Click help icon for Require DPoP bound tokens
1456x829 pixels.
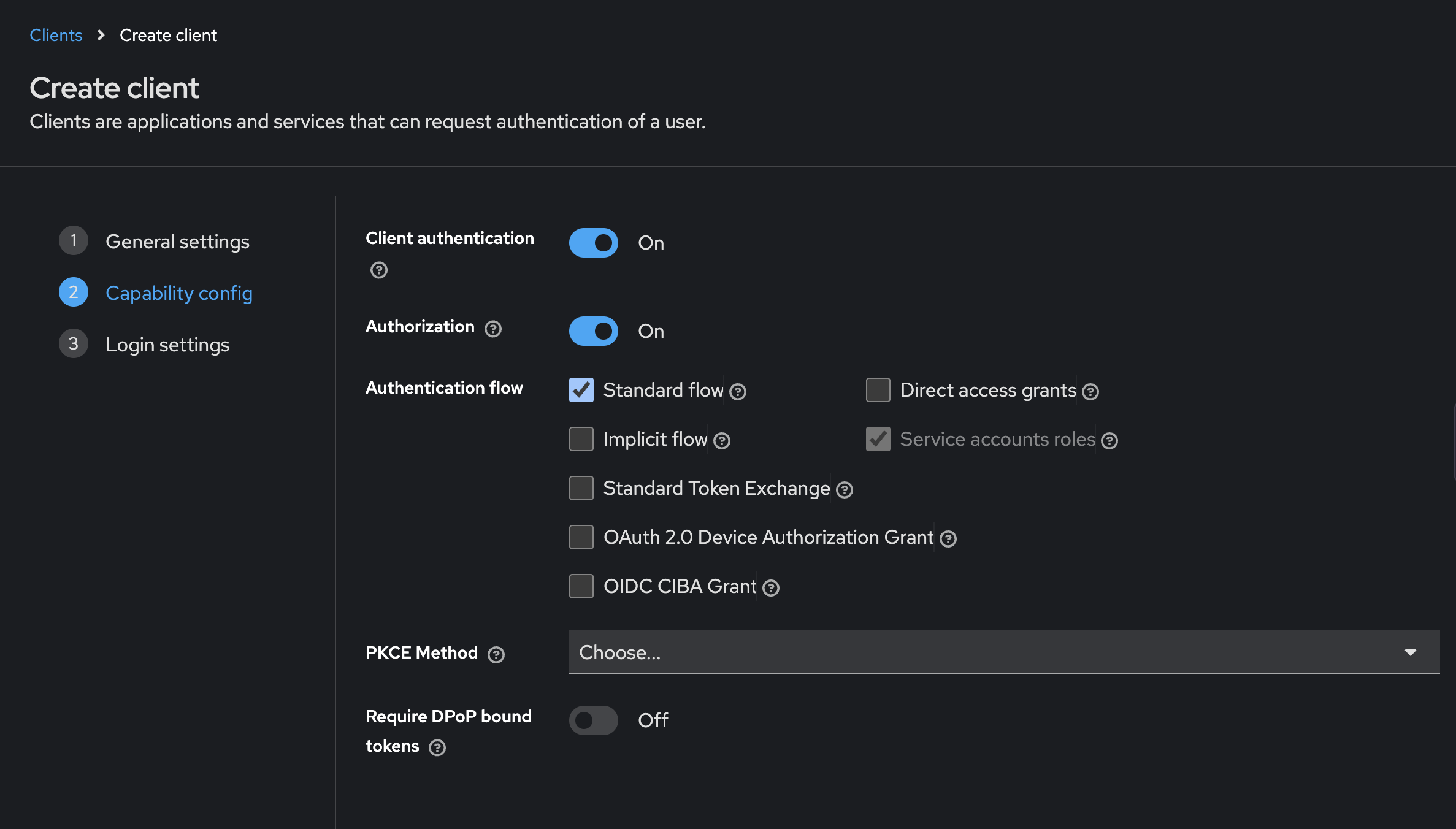[x=437, y=747]
